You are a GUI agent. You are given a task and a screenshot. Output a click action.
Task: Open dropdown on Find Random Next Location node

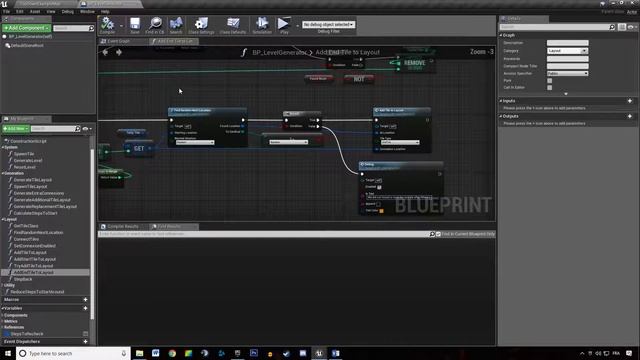click(195, 142)
